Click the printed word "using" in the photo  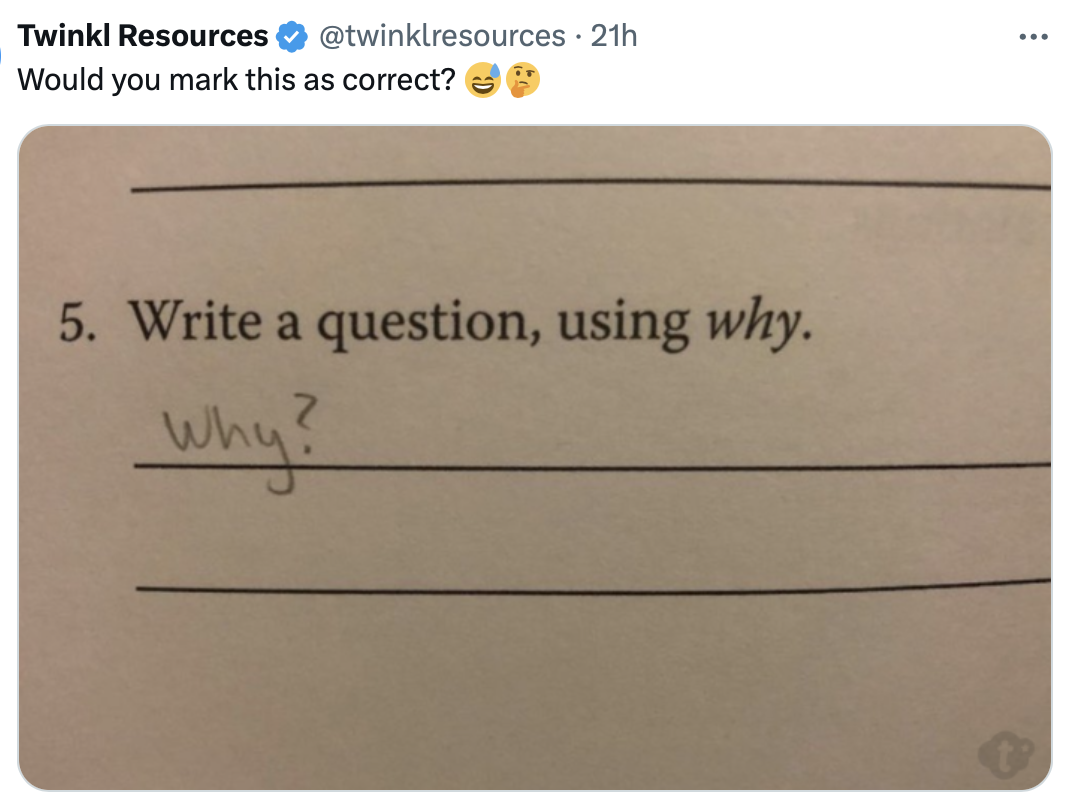pyautogui.click(x=622, y=325)
